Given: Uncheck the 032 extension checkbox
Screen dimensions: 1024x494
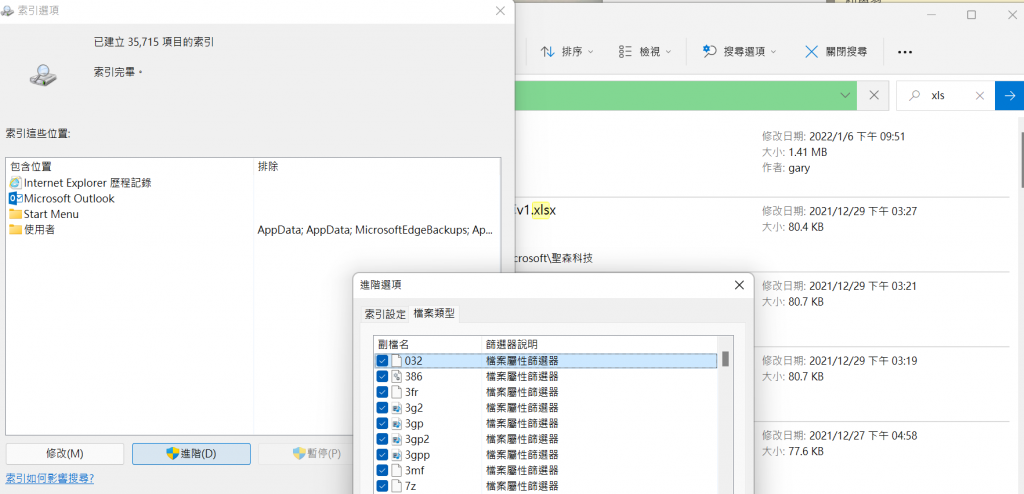Looking at the screenshot, I should [x=382, y=361].
